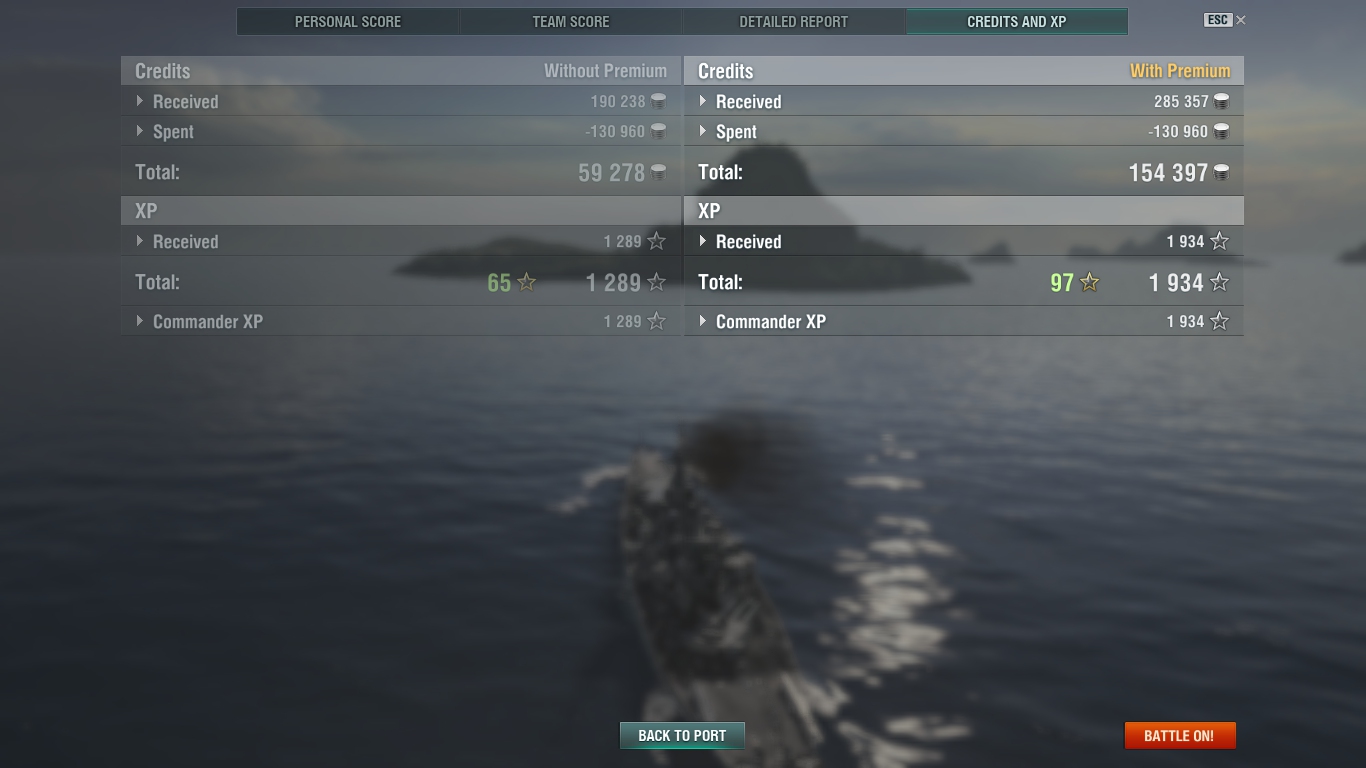1366x768 pixels.
Task: Click the coin icon beside 59 278 total
Action: click(x=658, y=173)
